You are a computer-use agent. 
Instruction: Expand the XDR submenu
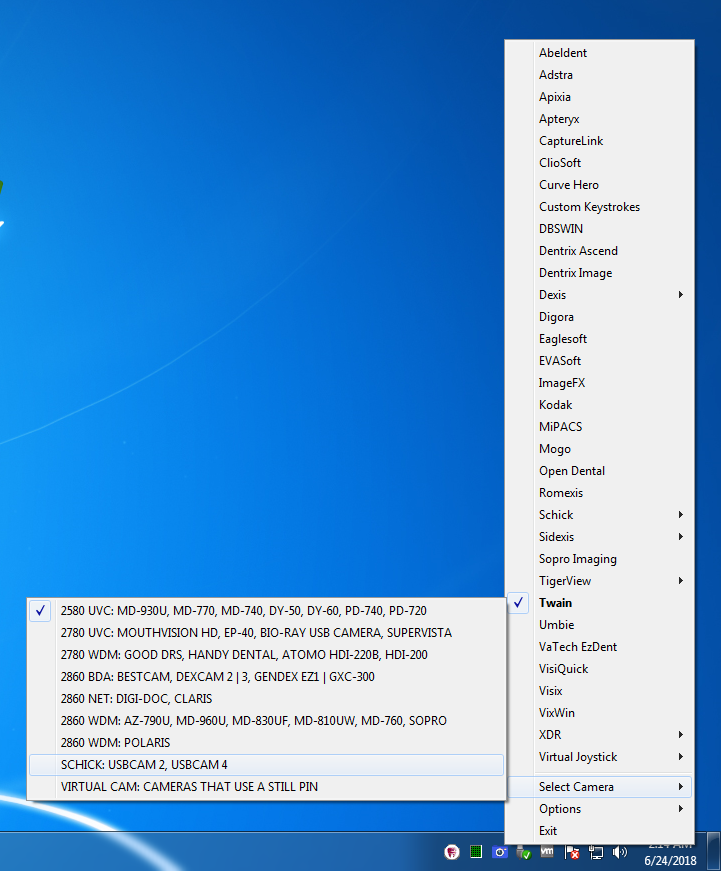coord(600,735)
